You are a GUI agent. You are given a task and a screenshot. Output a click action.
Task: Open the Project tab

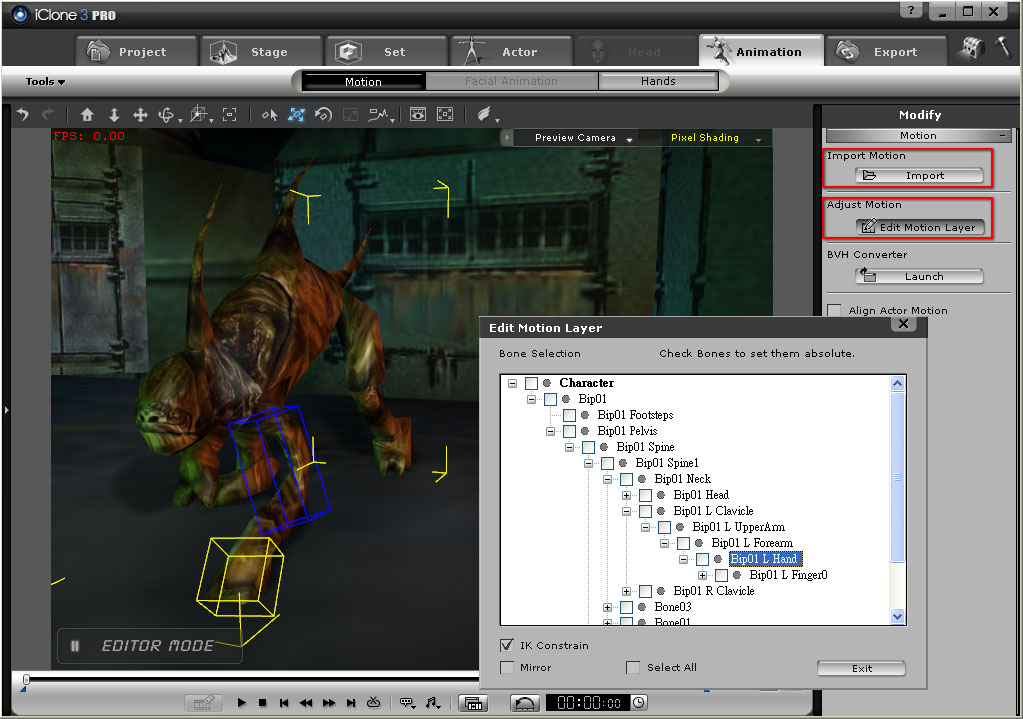point(136,52)
